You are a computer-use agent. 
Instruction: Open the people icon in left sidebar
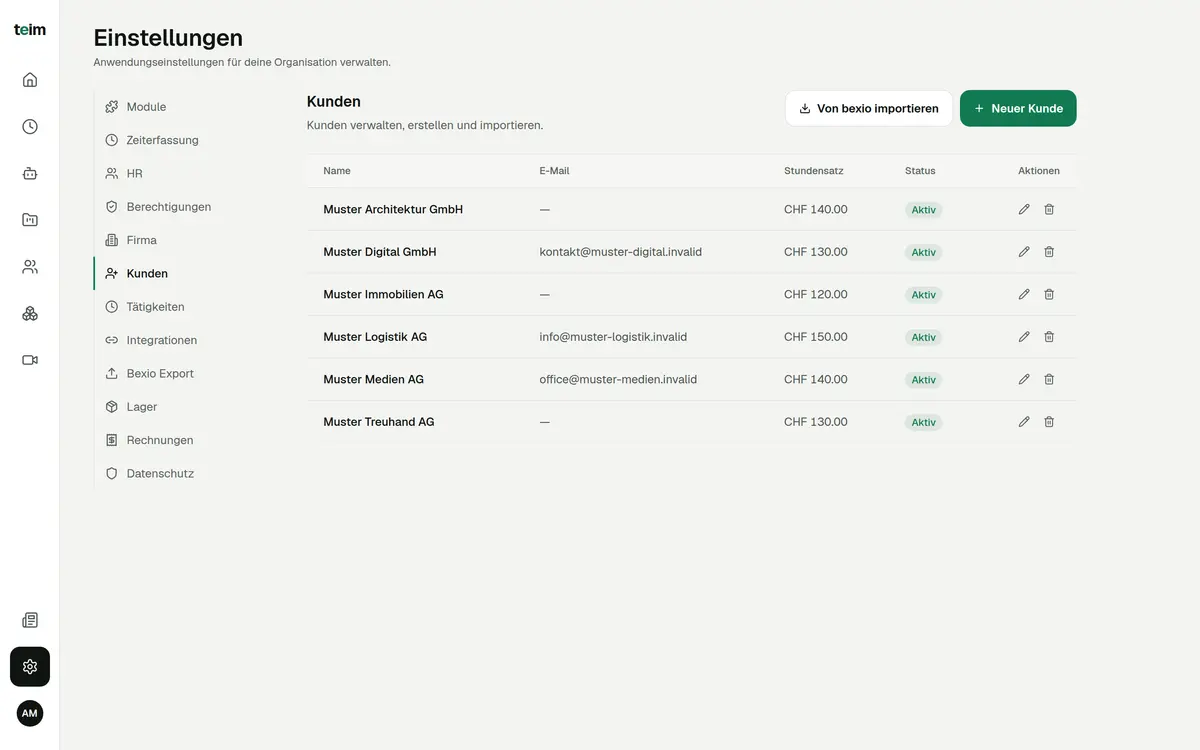(x=30, y=267)
